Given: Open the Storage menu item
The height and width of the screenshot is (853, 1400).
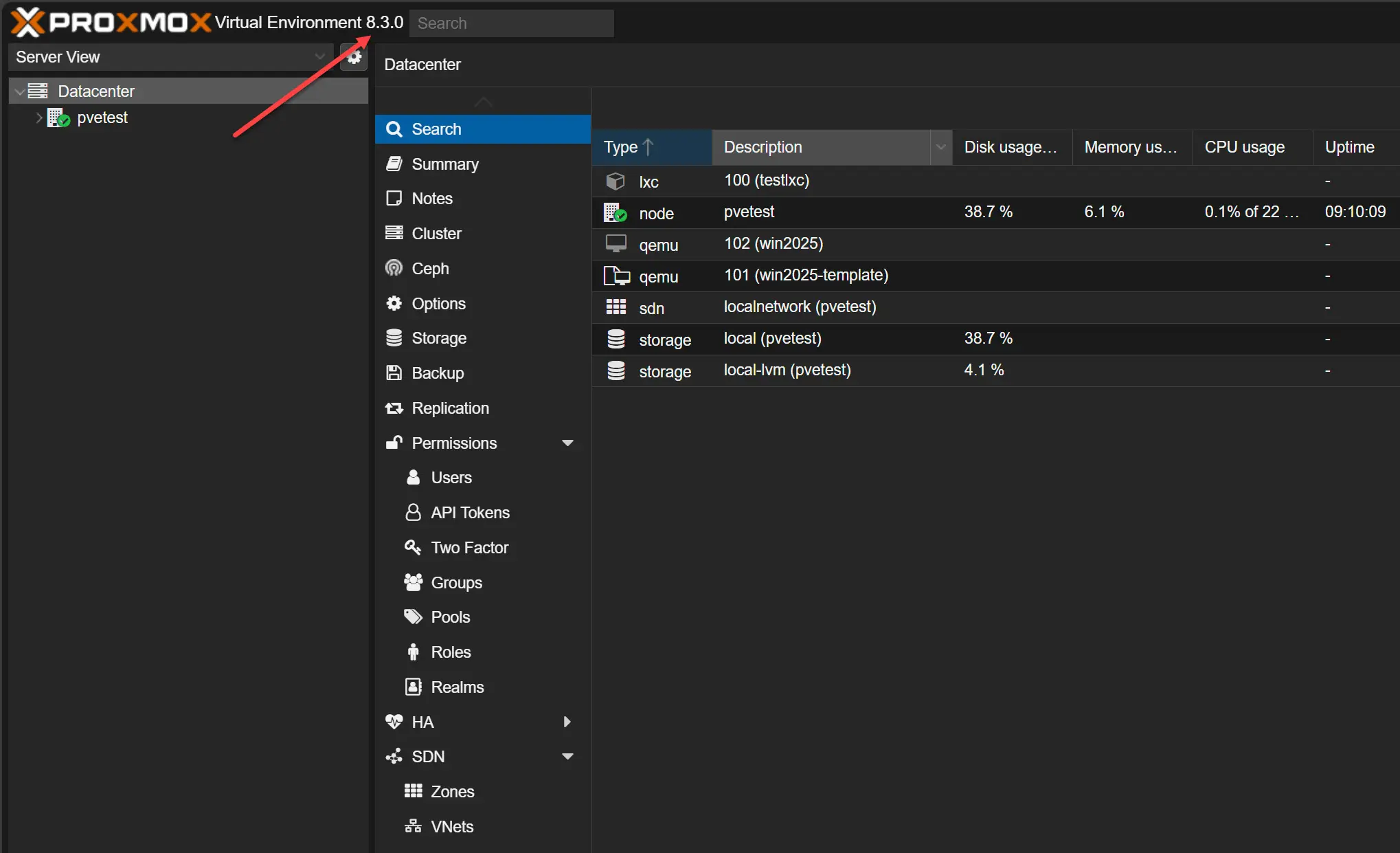Looking at the screenshot, I should pyautogui.click(x=438, y=337).
